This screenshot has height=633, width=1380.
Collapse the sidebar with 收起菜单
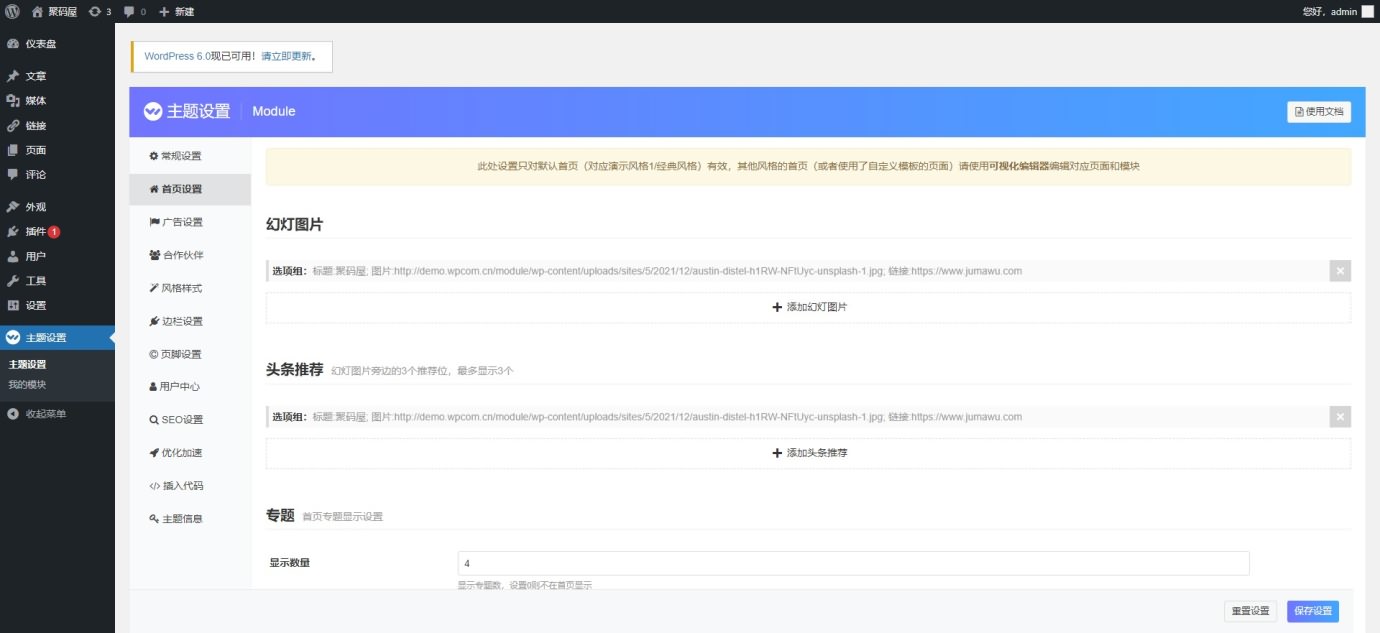tap(45, 414)
